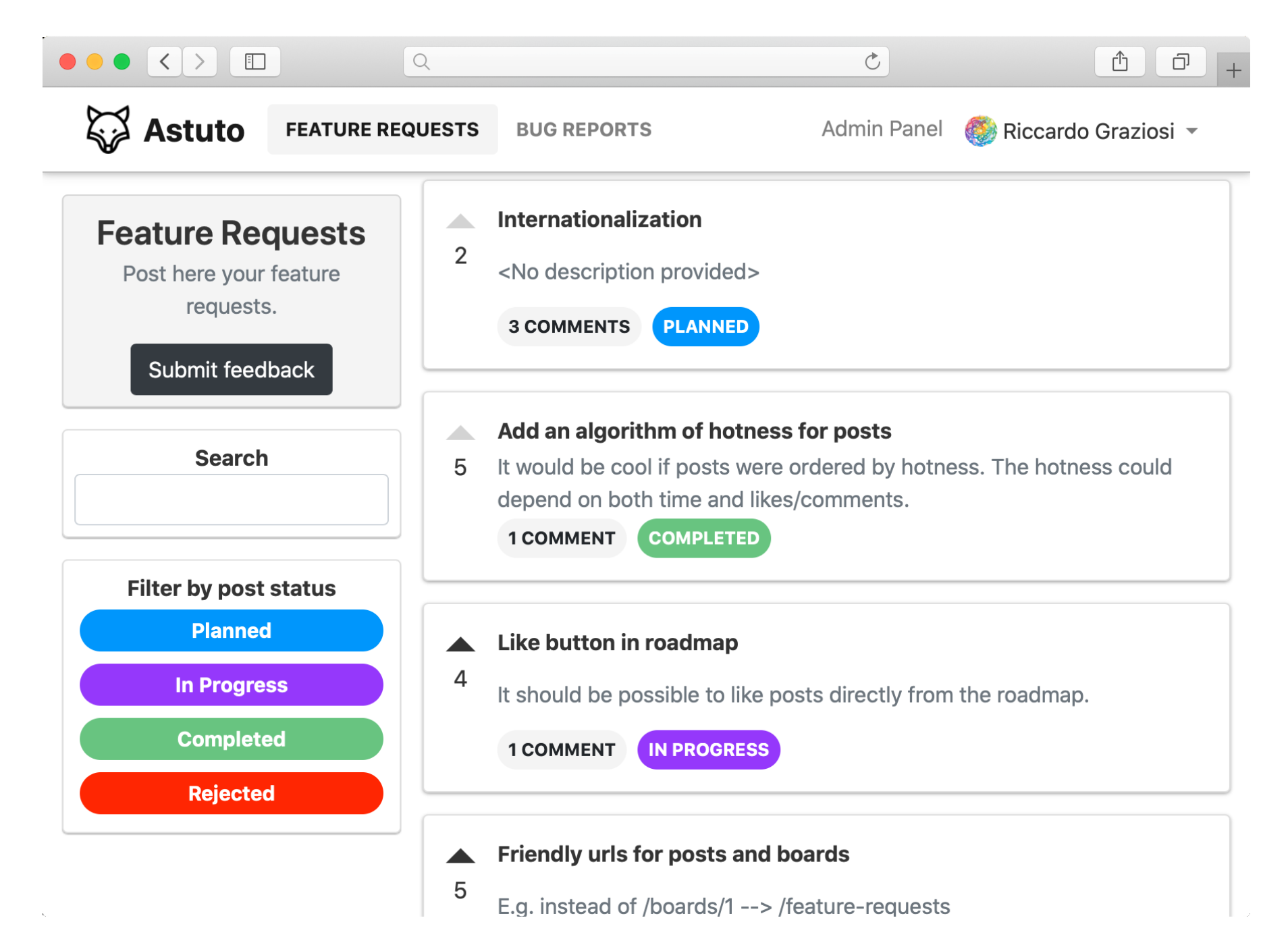Reload the page with the refresh icon
This screenshot has height=945, width=1288.
[x=872, y=62]
